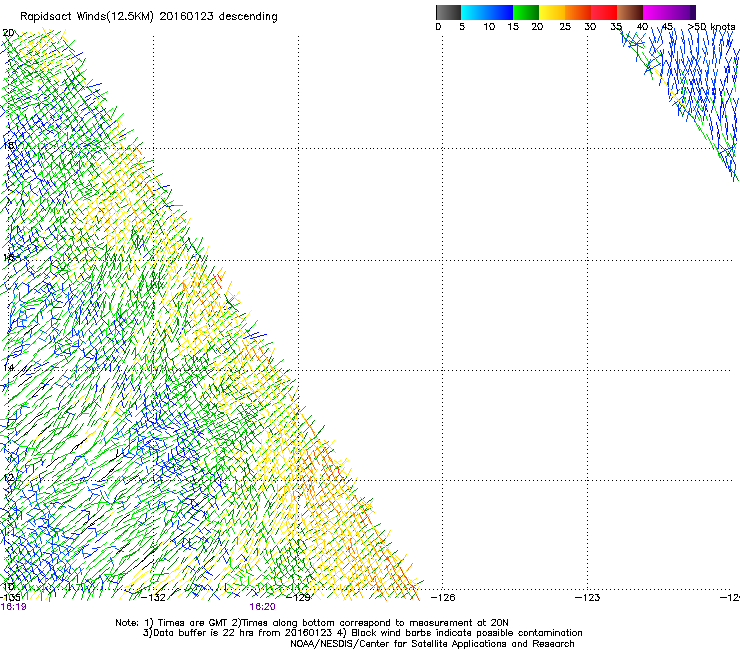Click the '>50 knots' legend label
The image size is (740, 650).
pyautogui.click(x=711, y=27)
